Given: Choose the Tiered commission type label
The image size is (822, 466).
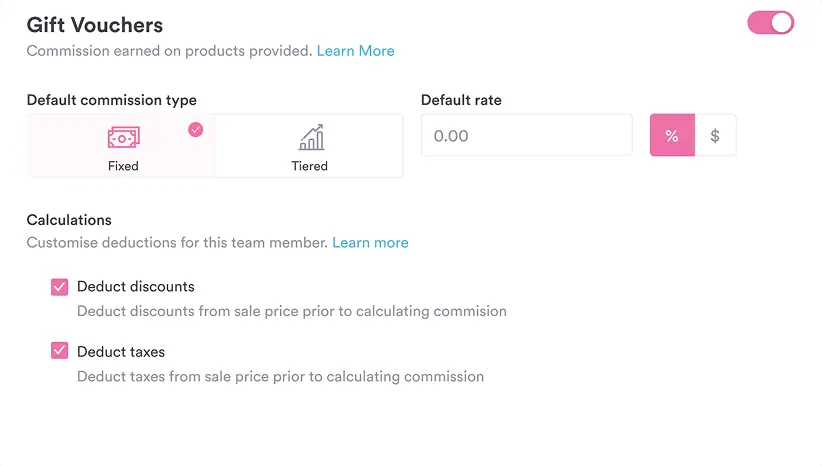Looking at the screenshot, I should click(310, 166).
